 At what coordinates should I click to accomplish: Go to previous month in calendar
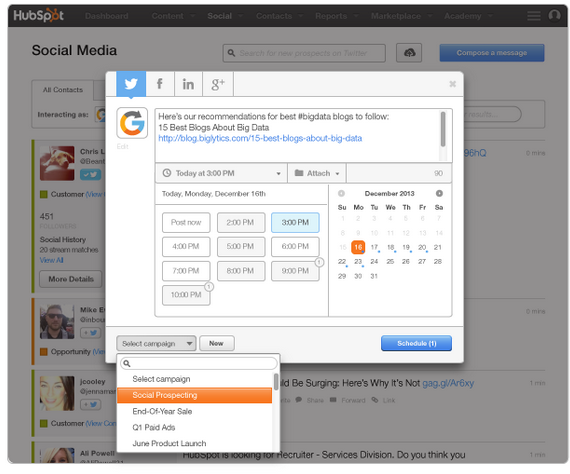click(x=341, y=193)
